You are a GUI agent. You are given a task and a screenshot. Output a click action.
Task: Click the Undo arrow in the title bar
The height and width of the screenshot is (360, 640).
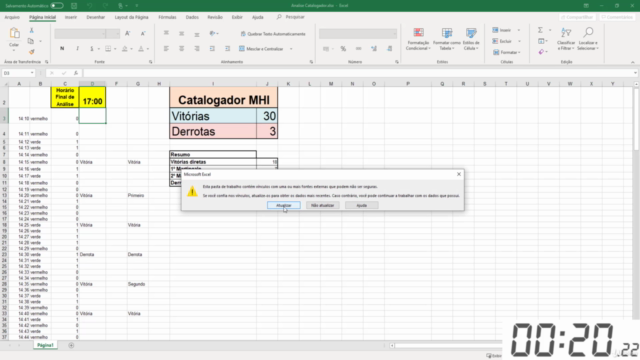(x=90, y=6)
